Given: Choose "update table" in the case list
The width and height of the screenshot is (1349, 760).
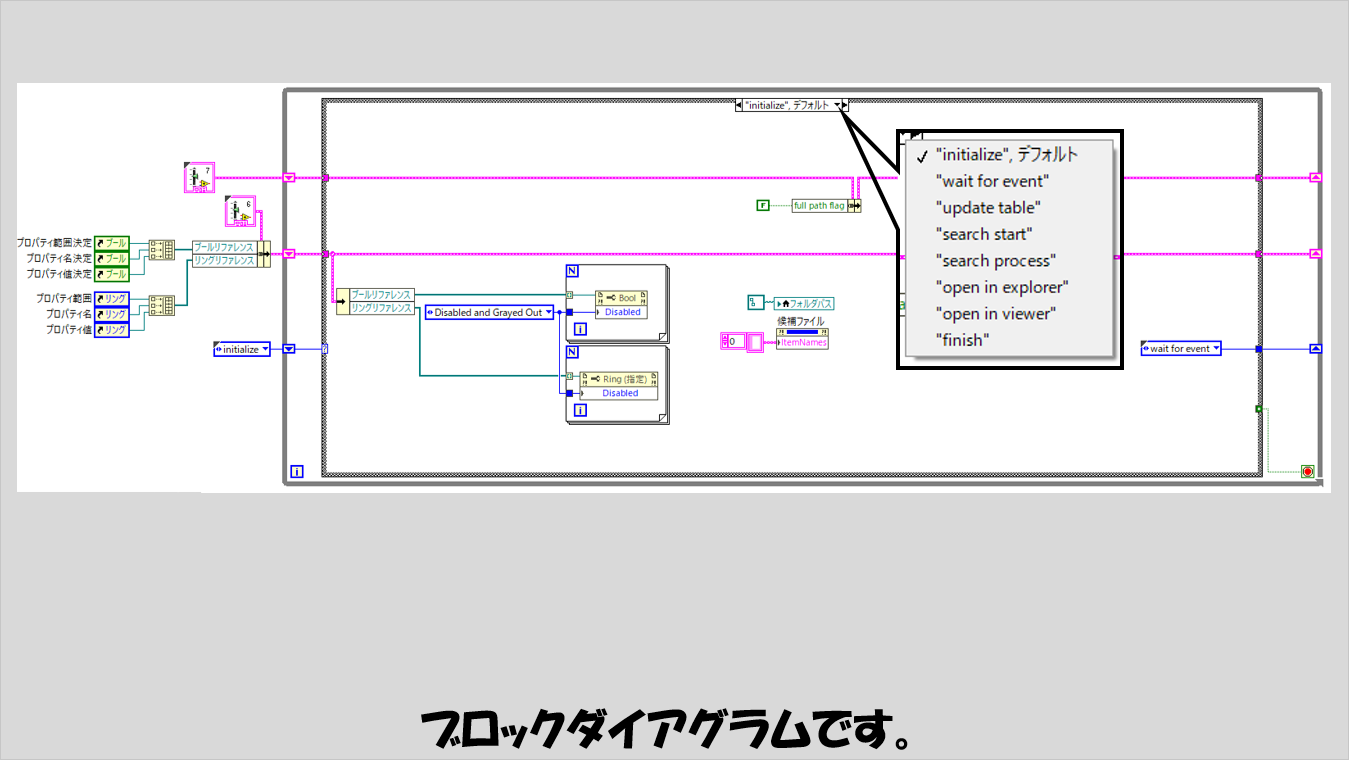Looking at the screenshot, I should pos(987,208).
